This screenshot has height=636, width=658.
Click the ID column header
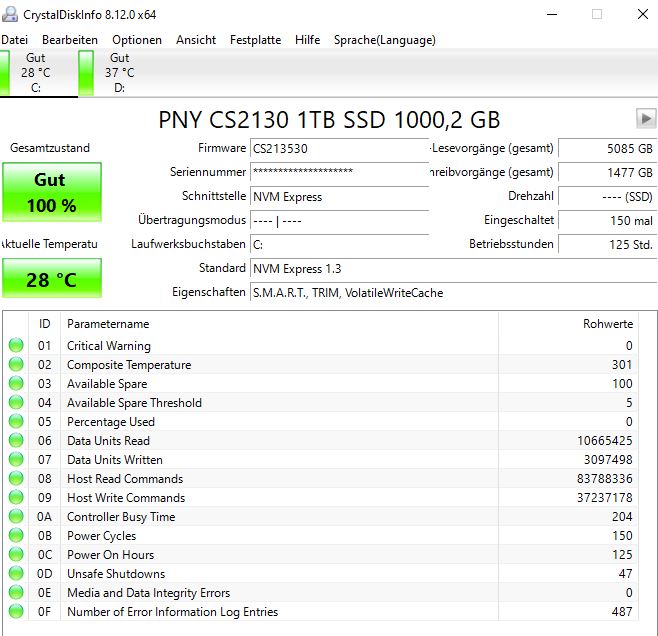pyautogui.click(x=44, y=324)
